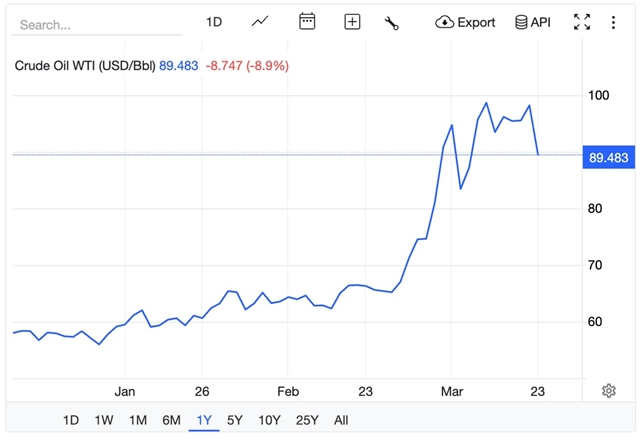The image size is (640, 439).
Task: Click the 89.483 current price label
Action: click(x=609, y=157)
